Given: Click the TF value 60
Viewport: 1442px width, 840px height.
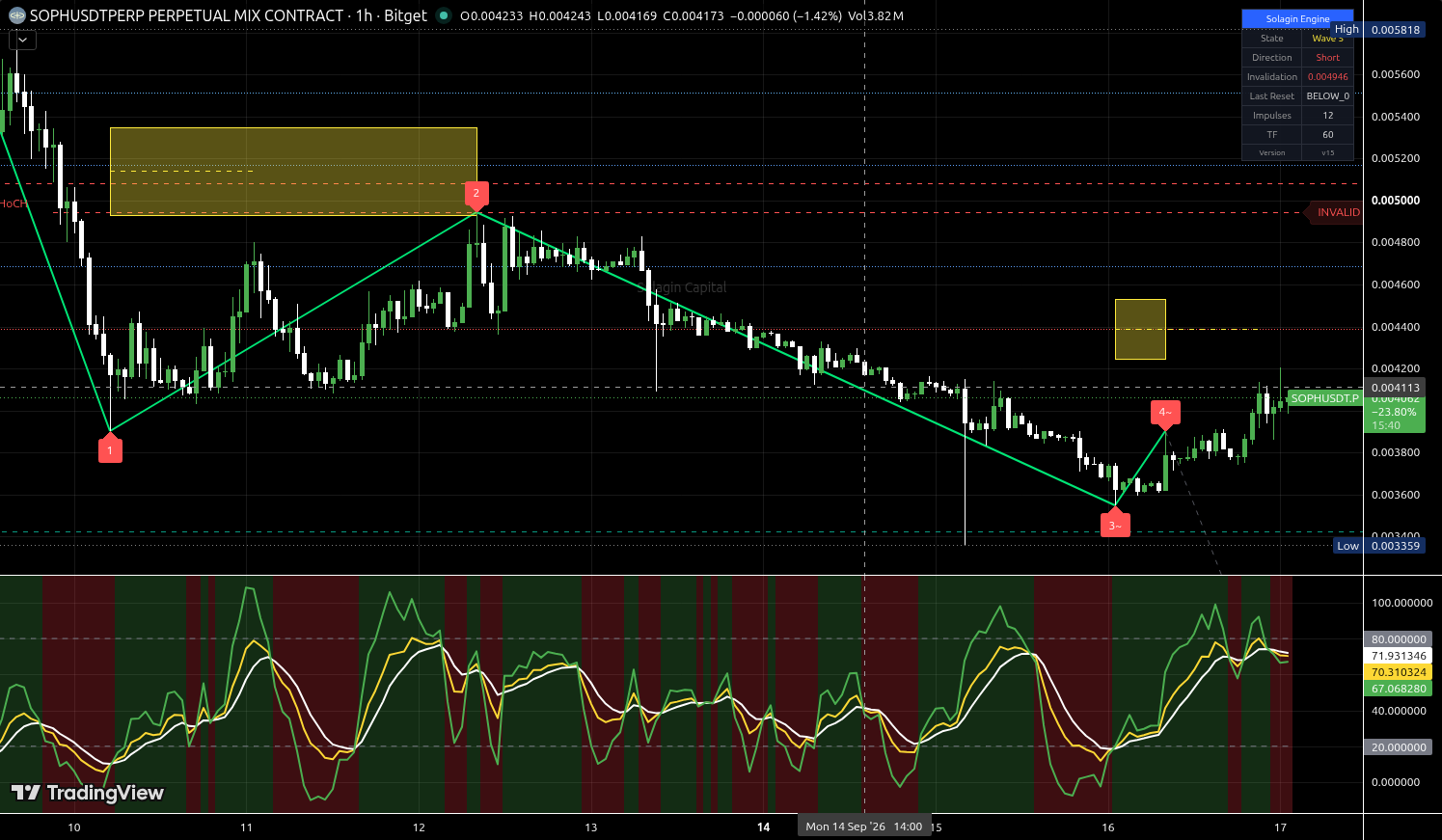Looking at the screenshot, I should 1327,135.
